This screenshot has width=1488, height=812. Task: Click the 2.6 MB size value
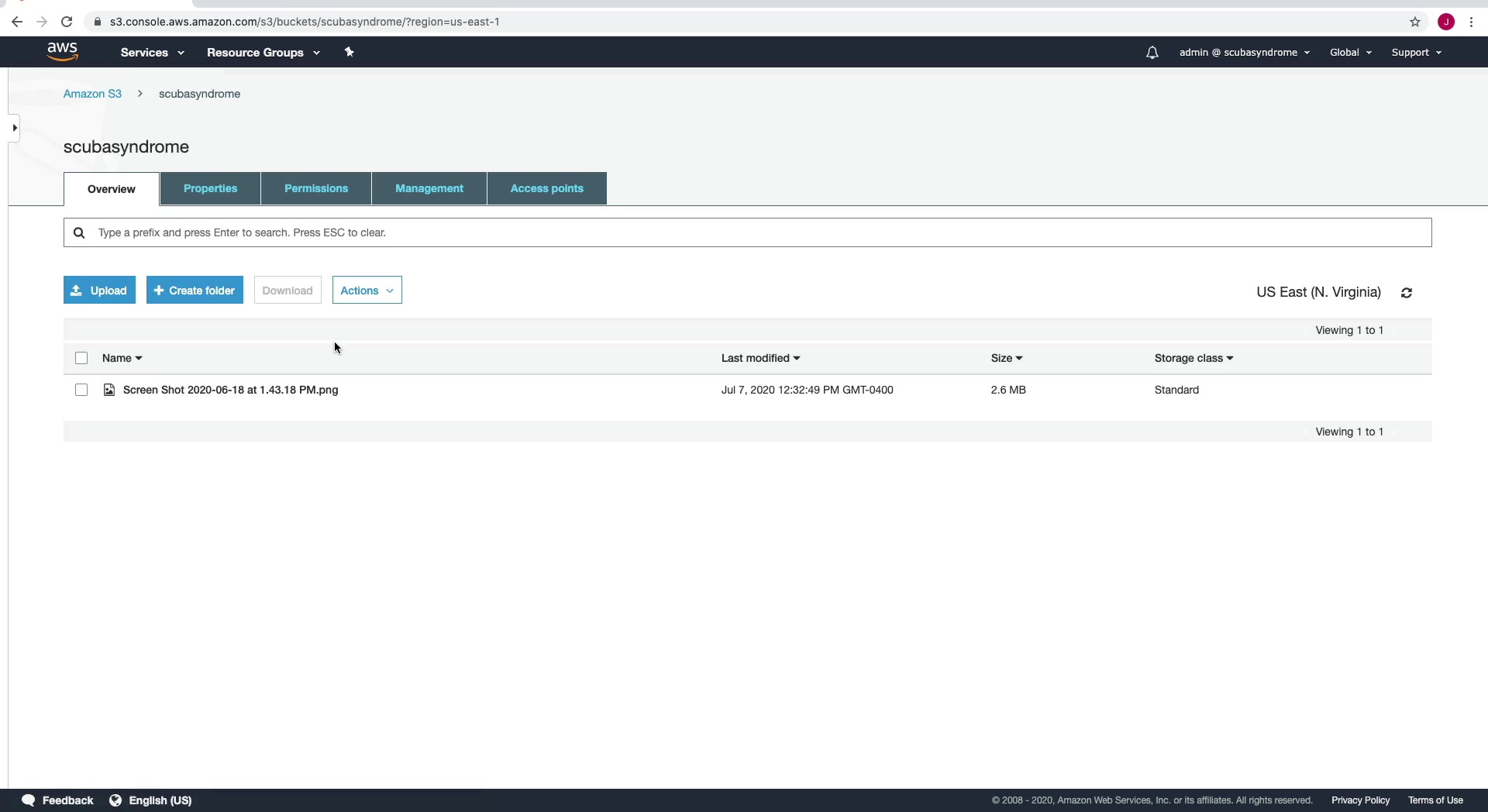point(1008,390)
